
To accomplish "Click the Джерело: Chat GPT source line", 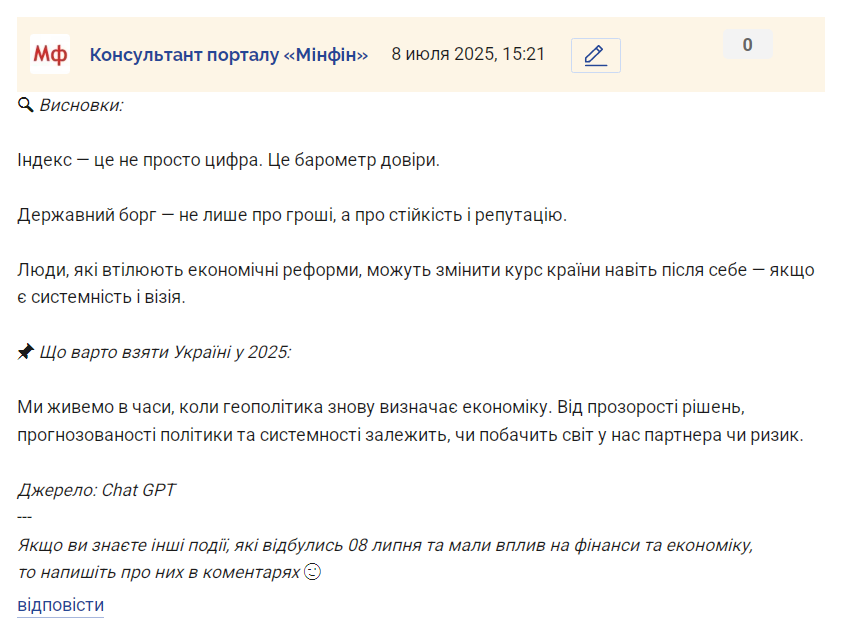I will point(96,490).
